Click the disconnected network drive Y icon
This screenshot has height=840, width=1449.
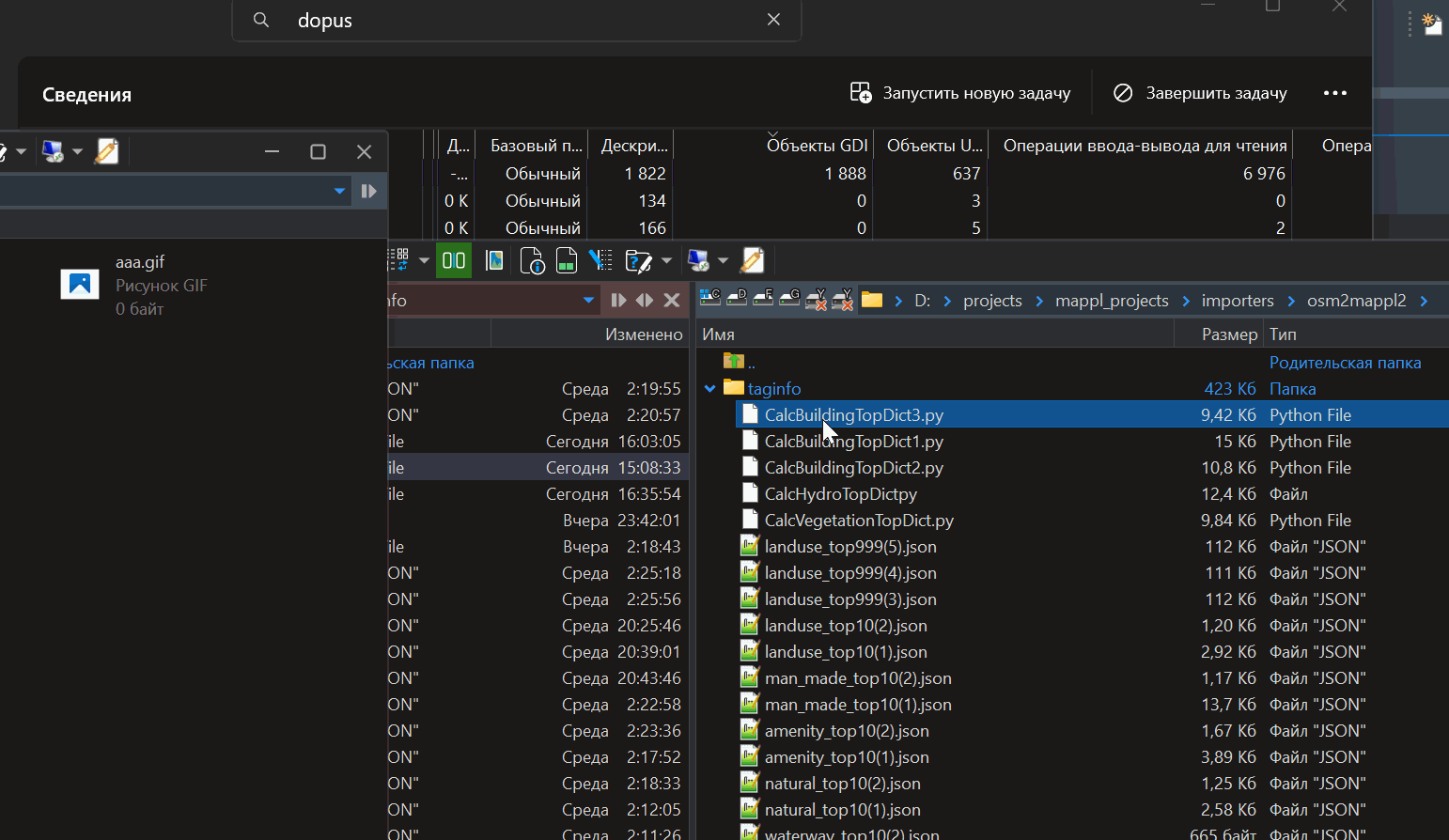tap(816, 300)
